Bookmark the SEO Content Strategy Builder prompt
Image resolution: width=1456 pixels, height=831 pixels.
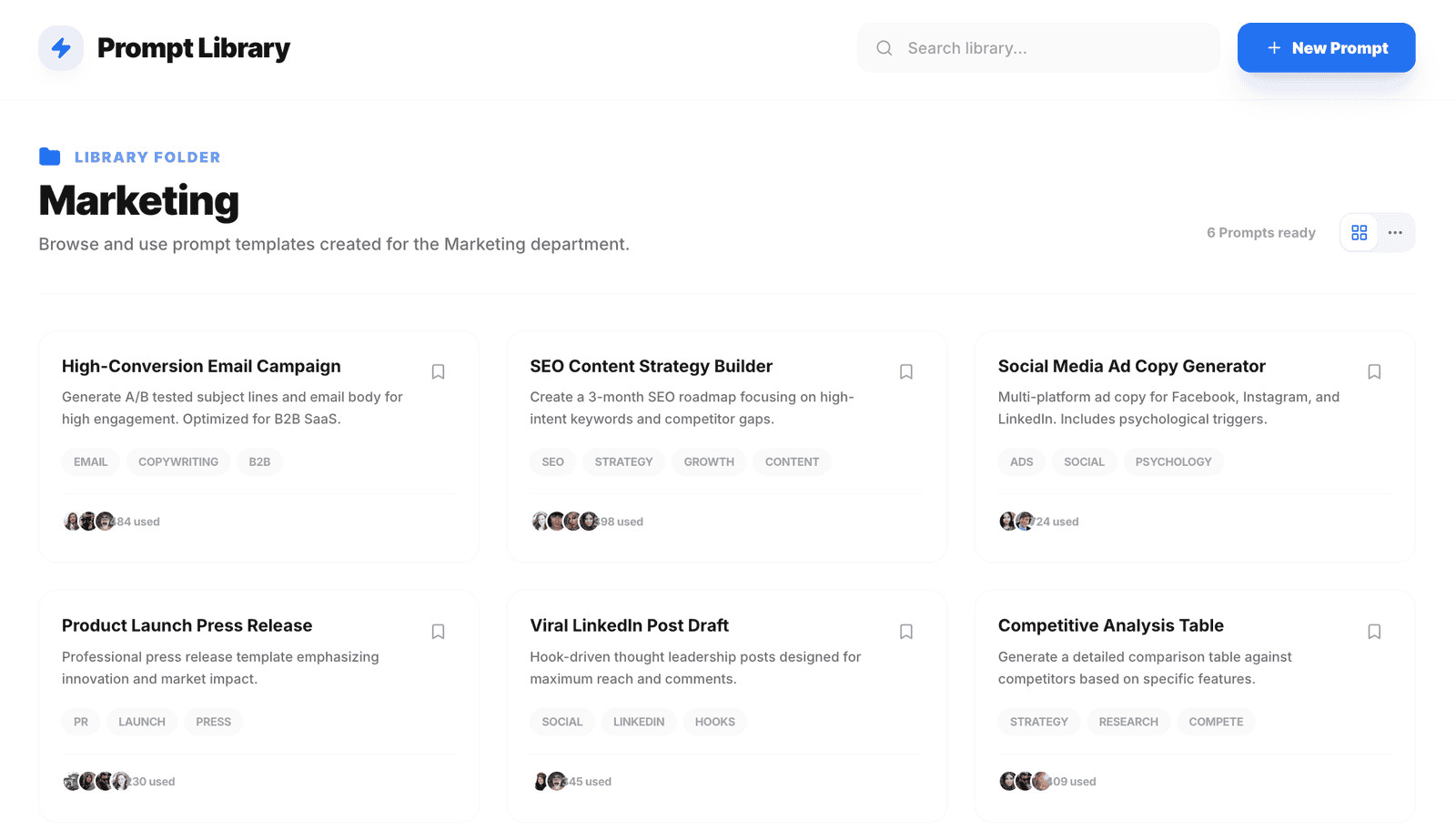[x=905, y=371]
